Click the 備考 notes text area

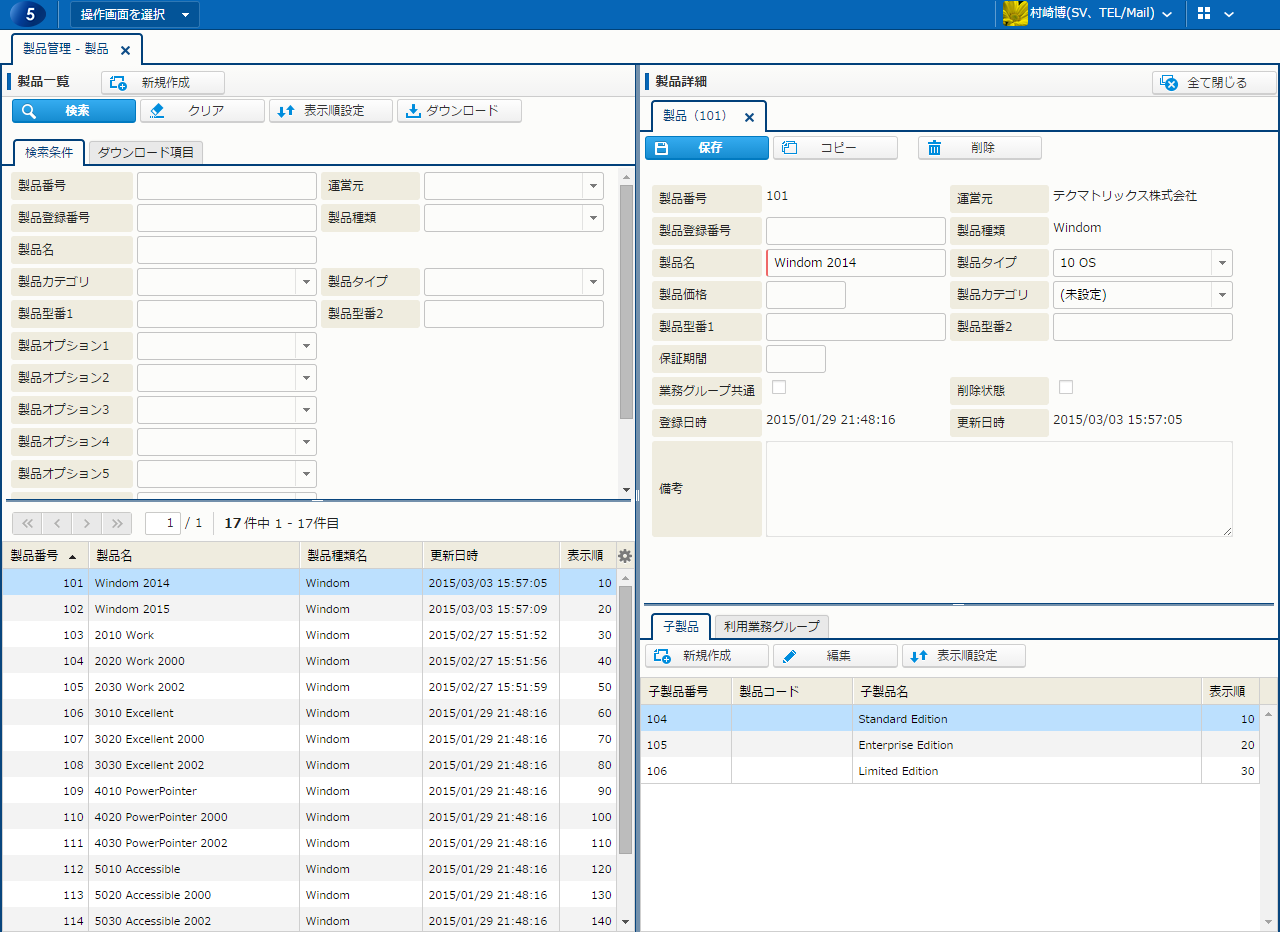(x=998, y=489)
